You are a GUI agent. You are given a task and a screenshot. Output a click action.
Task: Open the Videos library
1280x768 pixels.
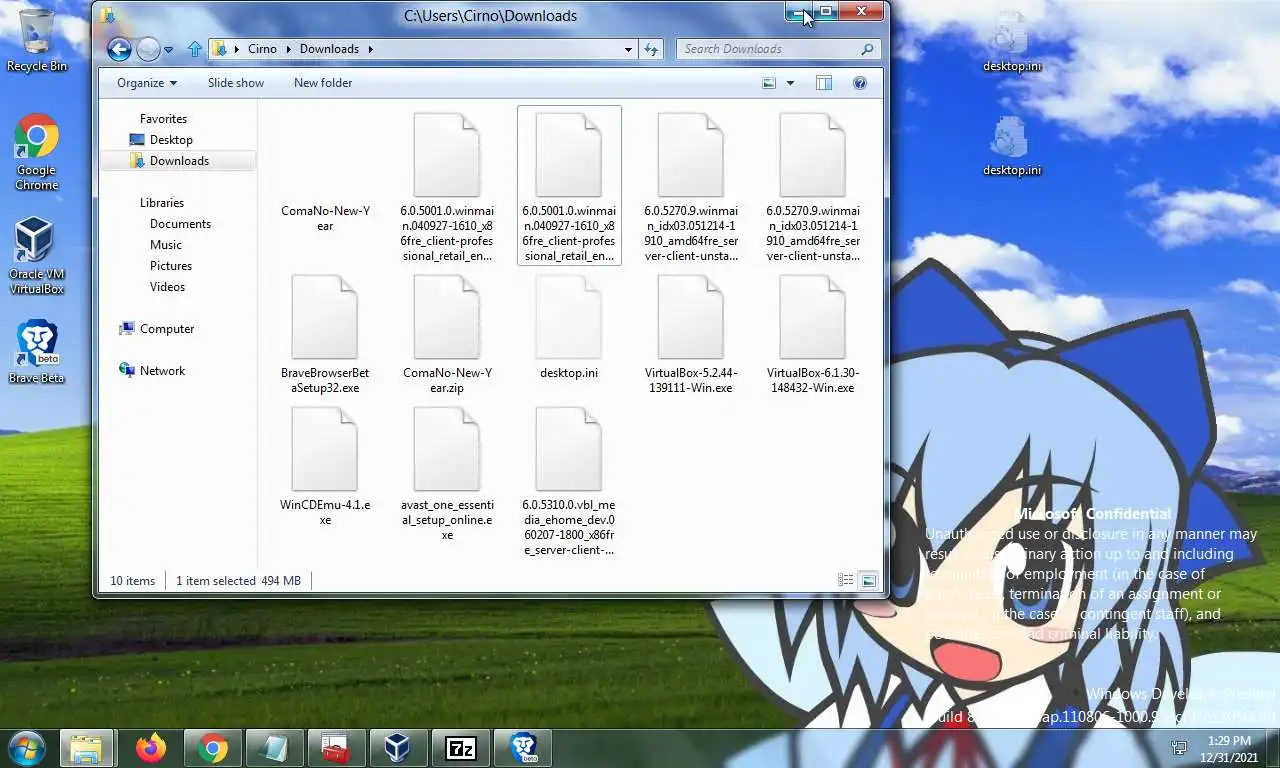[167, 287]
